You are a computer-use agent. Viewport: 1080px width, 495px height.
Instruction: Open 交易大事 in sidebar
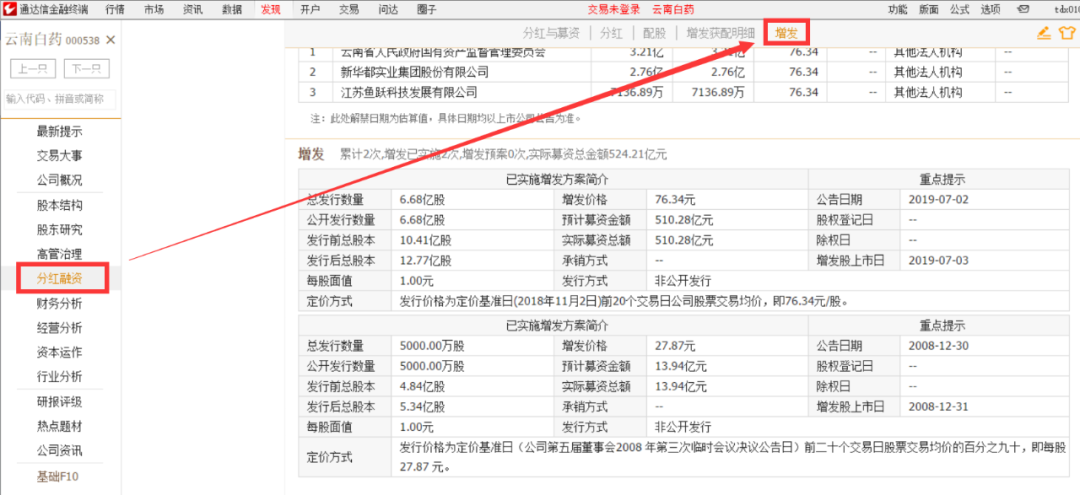point(59,156)
